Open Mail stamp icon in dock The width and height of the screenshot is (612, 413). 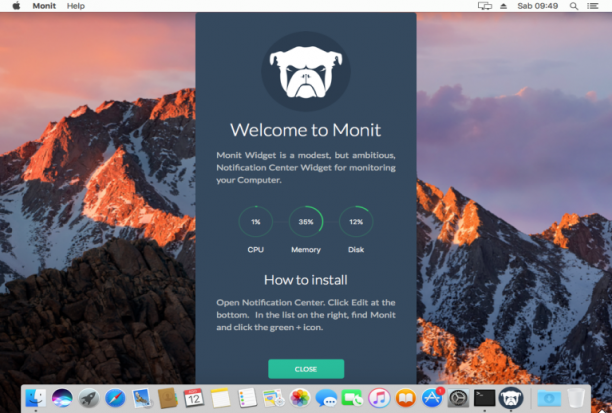point(142,398)
